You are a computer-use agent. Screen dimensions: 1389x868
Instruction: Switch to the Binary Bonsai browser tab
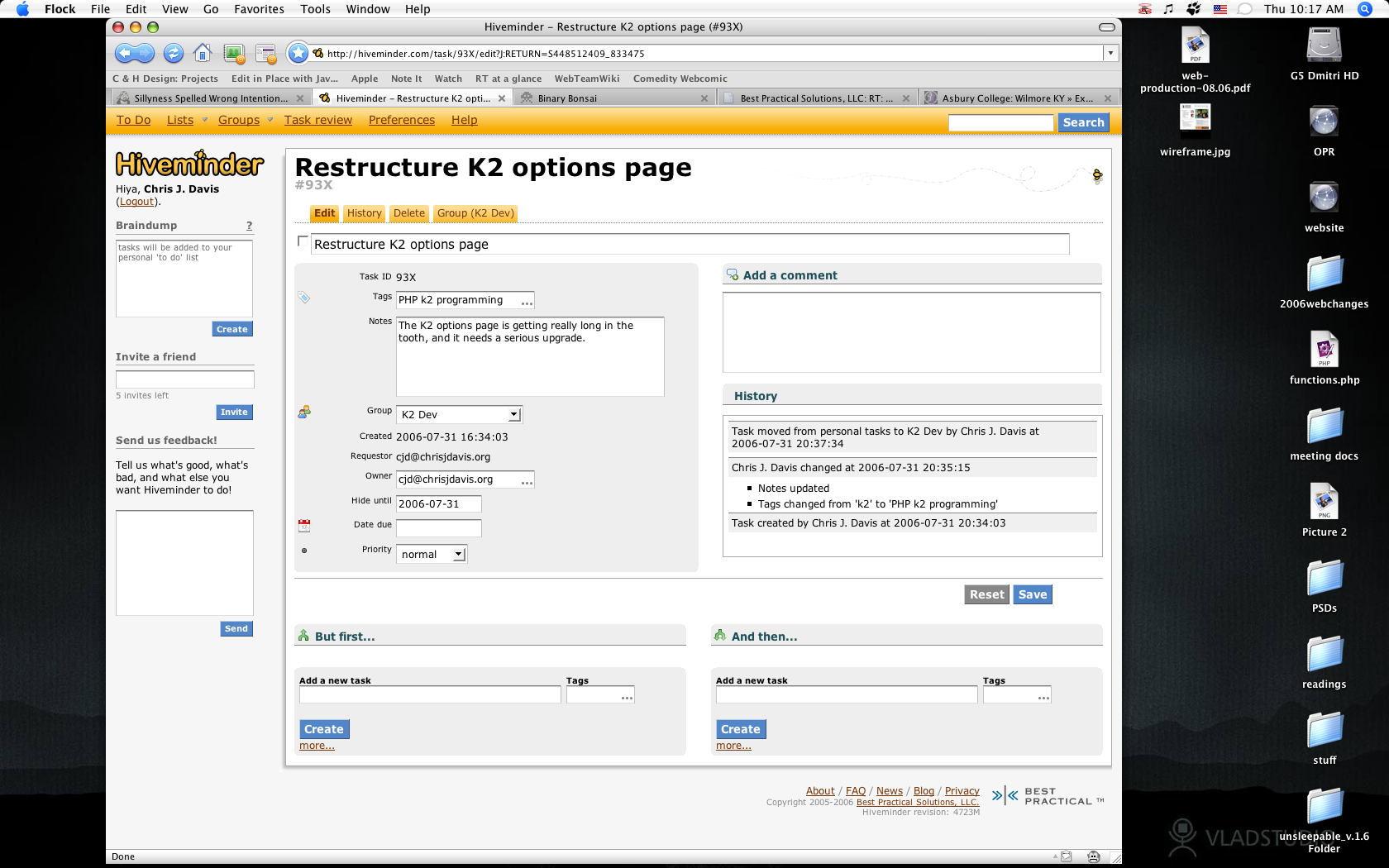(613, 98)
